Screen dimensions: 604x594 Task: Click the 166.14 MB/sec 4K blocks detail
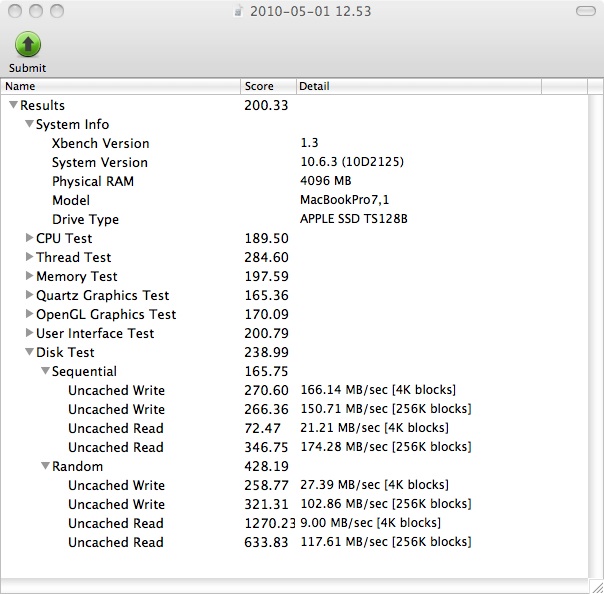click(378, 389)
